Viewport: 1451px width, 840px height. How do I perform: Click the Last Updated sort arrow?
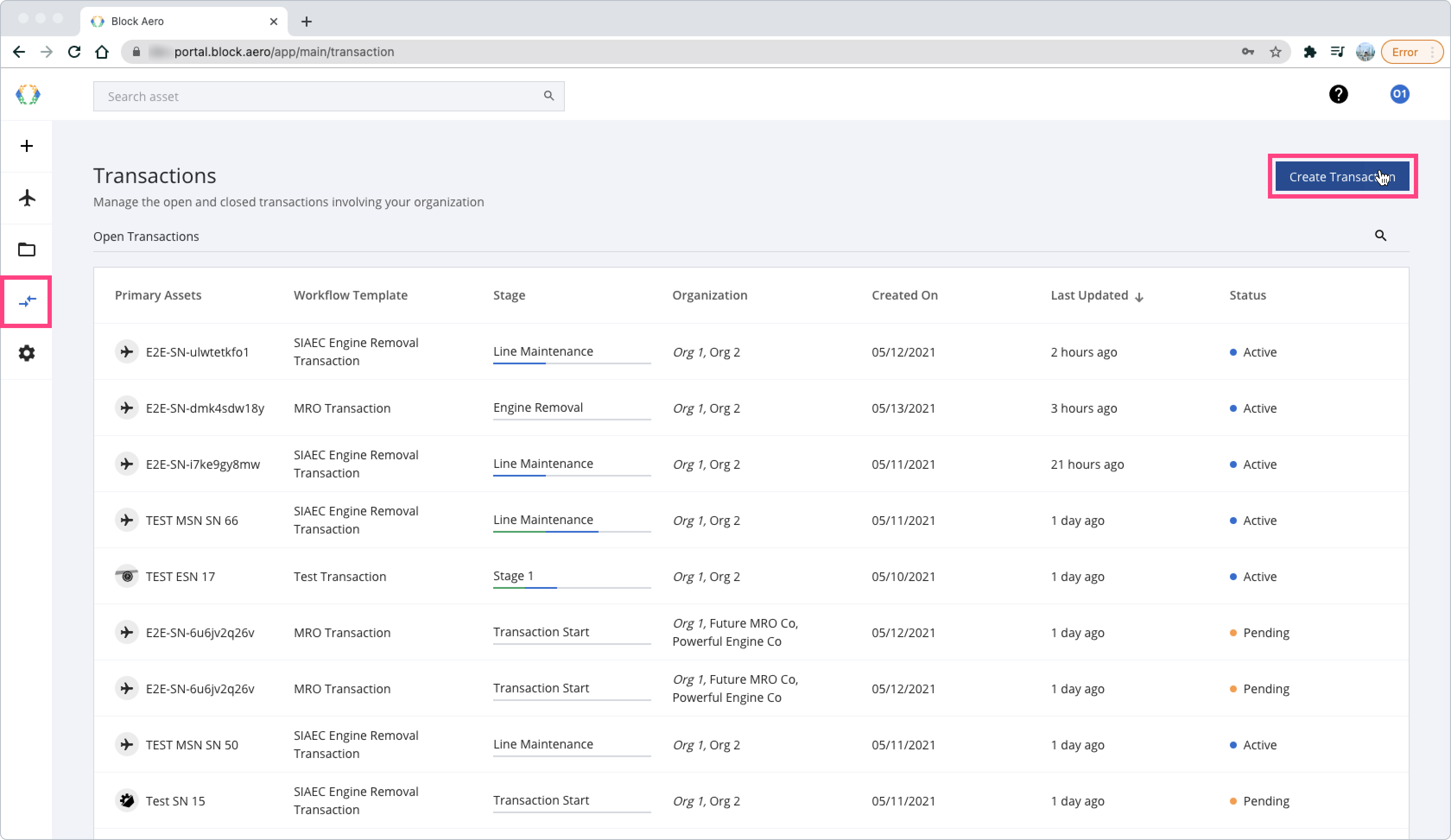pyautogui.click(x=1138, y=297)
